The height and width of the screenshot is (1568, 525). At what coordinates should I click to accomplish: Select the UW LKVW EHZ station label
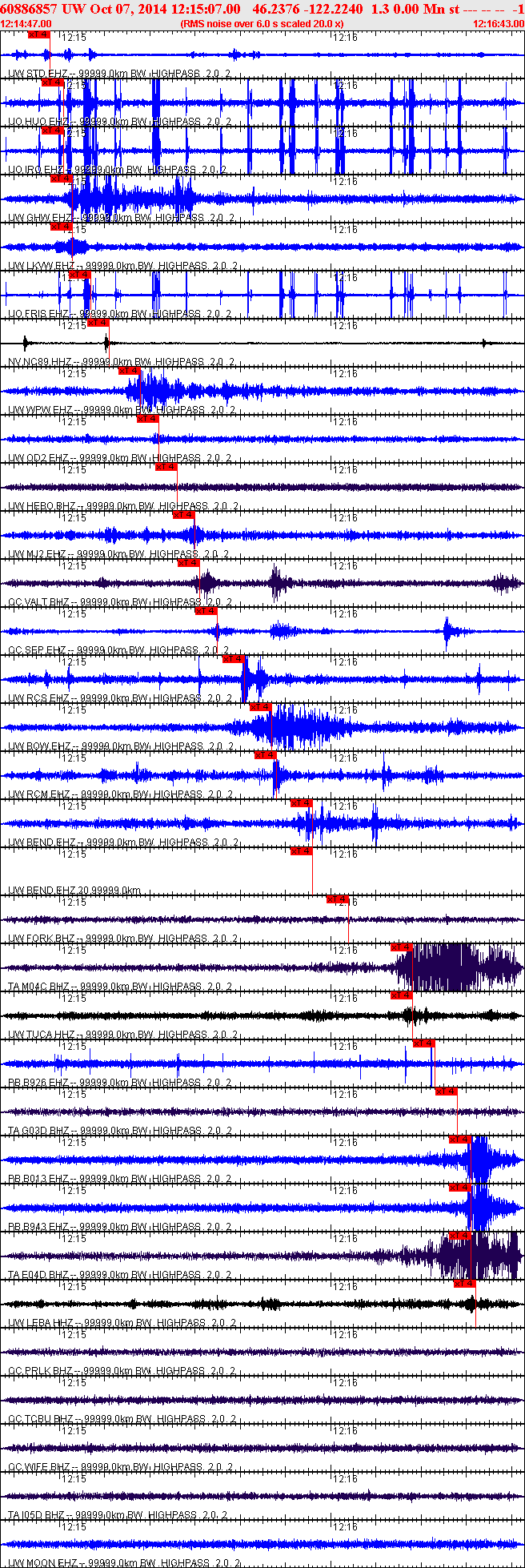pos(122,266)
